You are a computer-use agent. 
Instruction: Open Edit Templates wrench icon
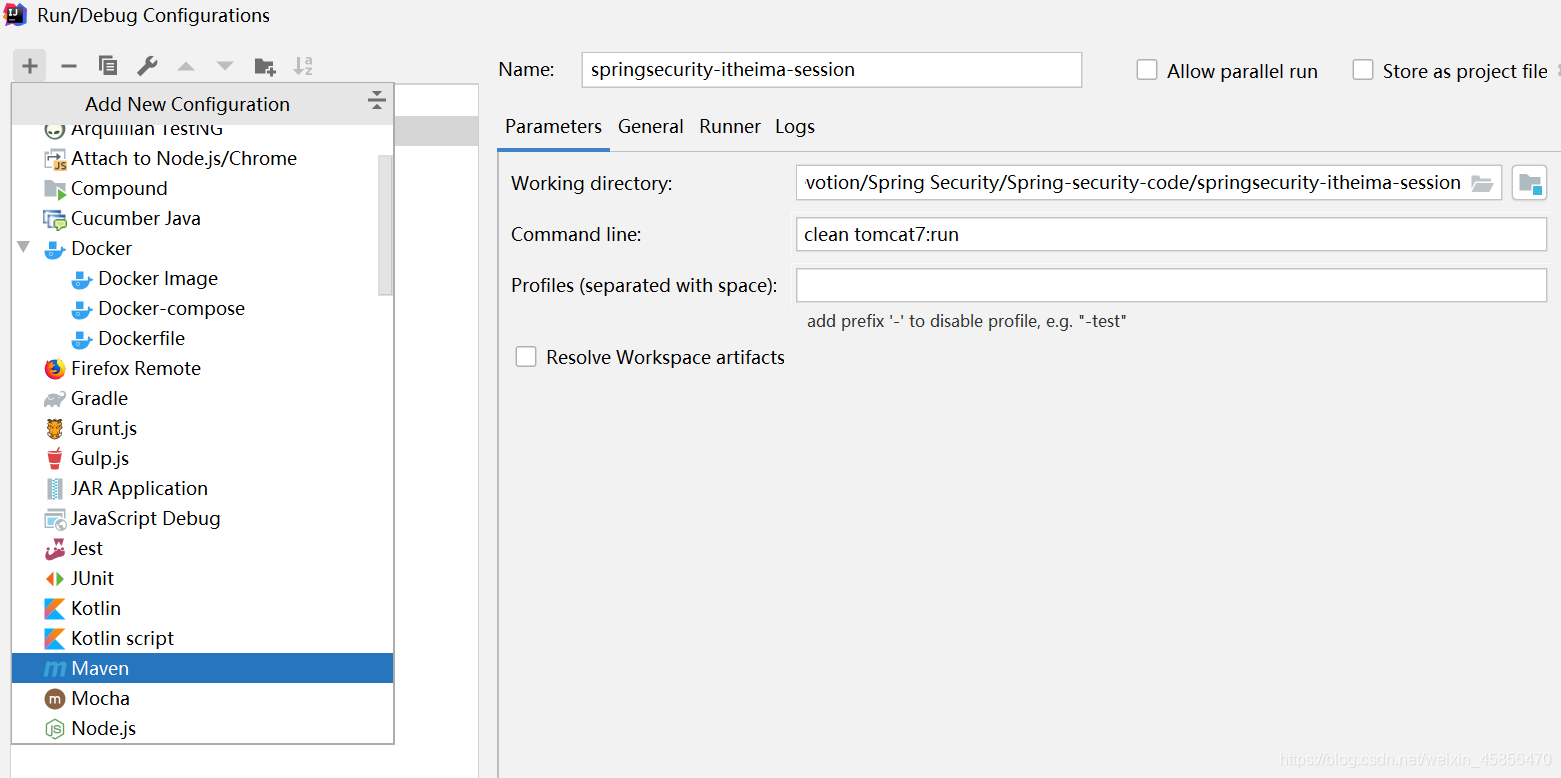coord(147,66)
